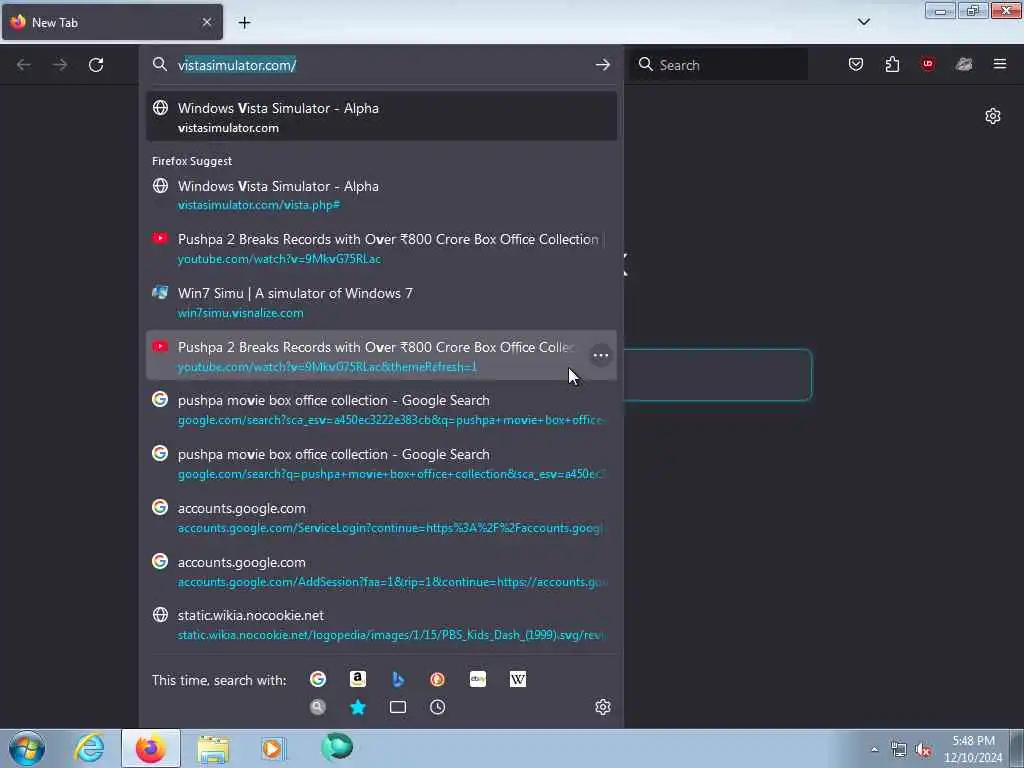Open search settings gear in dropdown
This screenshot has width=1024, height=768.
point(603,707)
